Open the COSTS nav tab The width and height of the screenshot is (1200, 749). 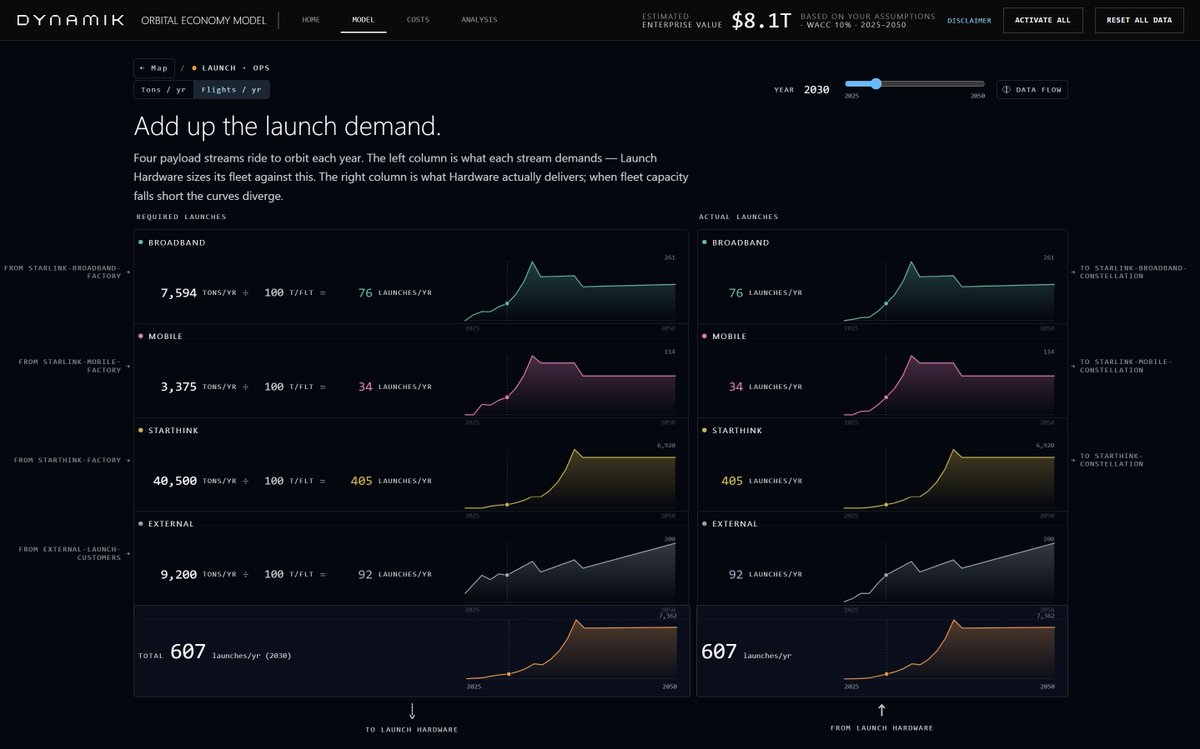pyautogui.click(x=418, y=20)
